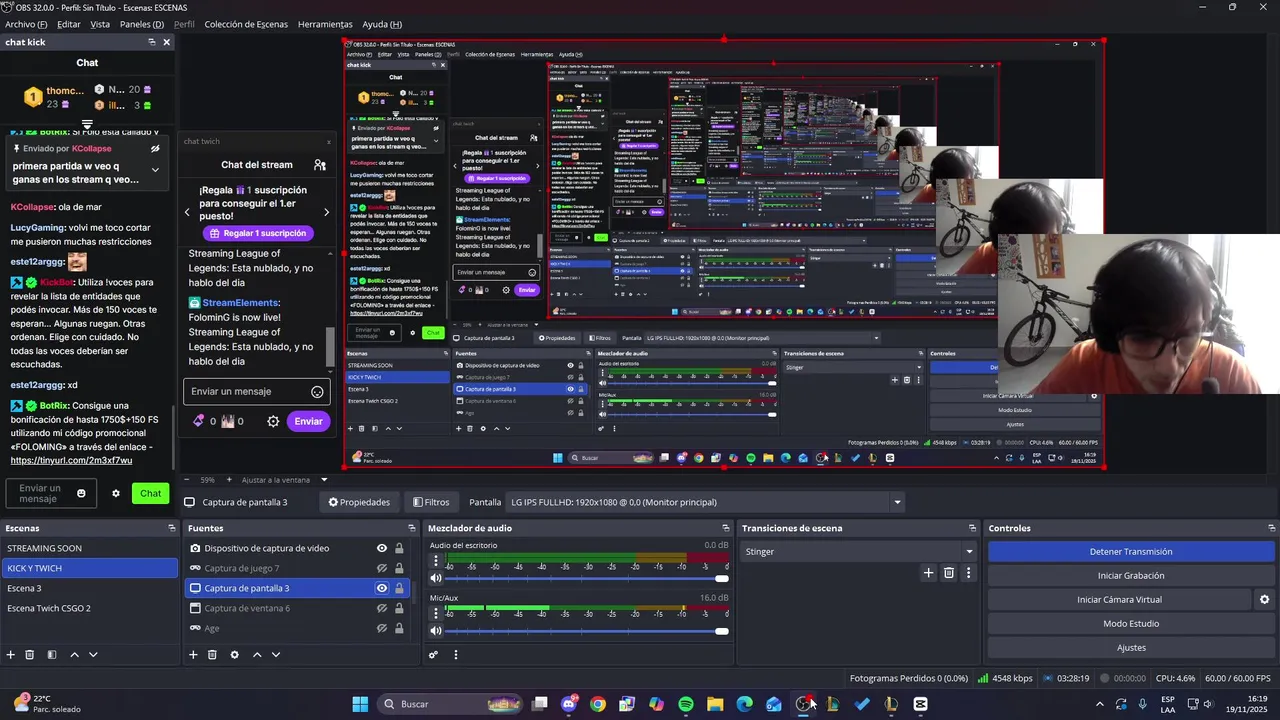Add a new scene in Escenas panel
1280x720 pixels.
click(x=11, y=655)
